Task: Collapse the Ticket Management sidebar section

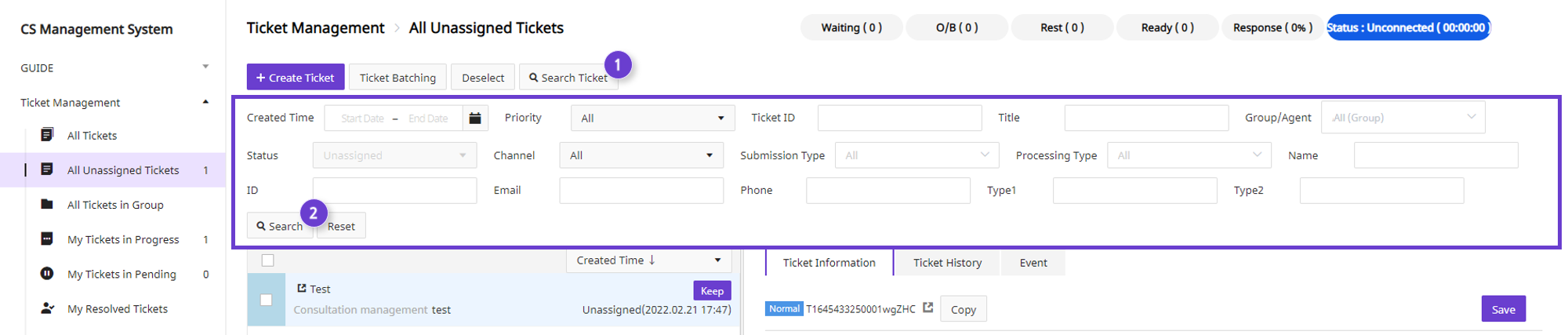Action: click(x=205, y=102)
